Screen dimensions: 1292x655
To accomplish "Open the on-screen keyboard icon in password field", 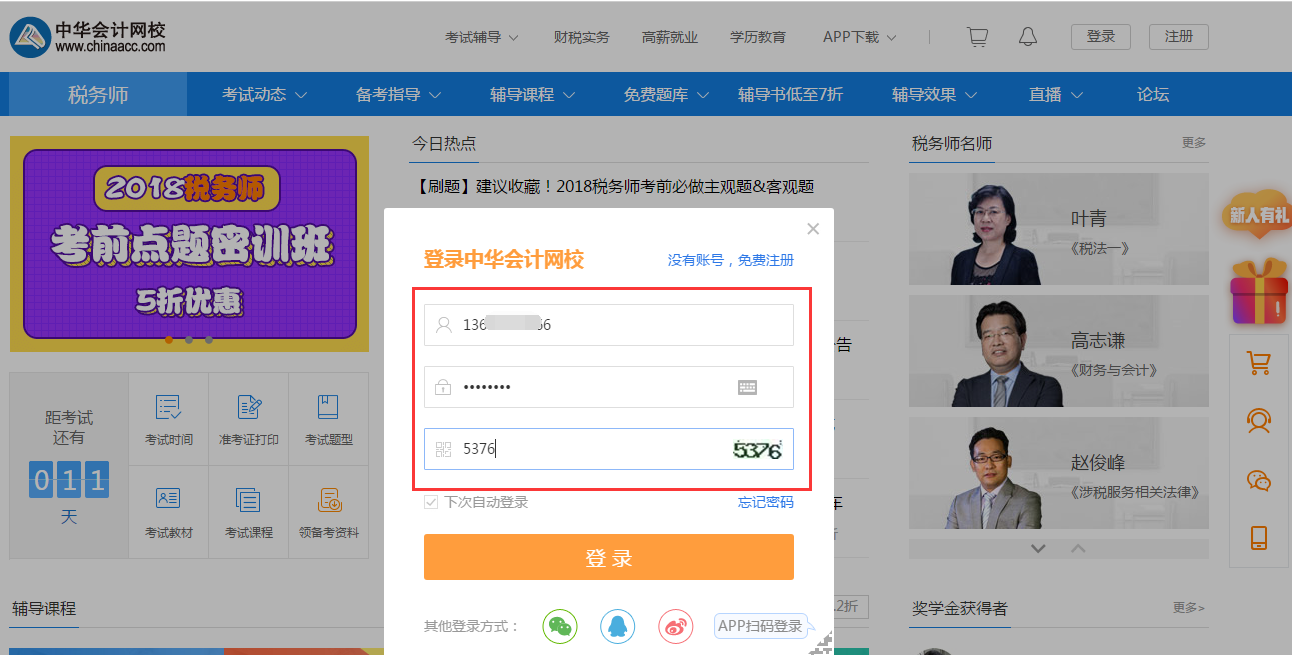I will click(x=748, y=387).
